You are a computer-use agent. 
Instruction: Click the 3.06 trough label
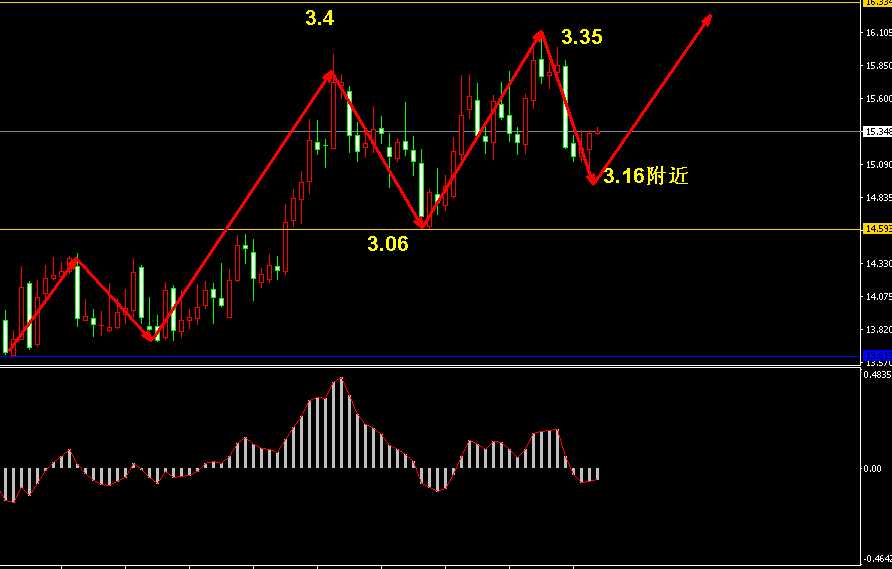coord(387,243)
